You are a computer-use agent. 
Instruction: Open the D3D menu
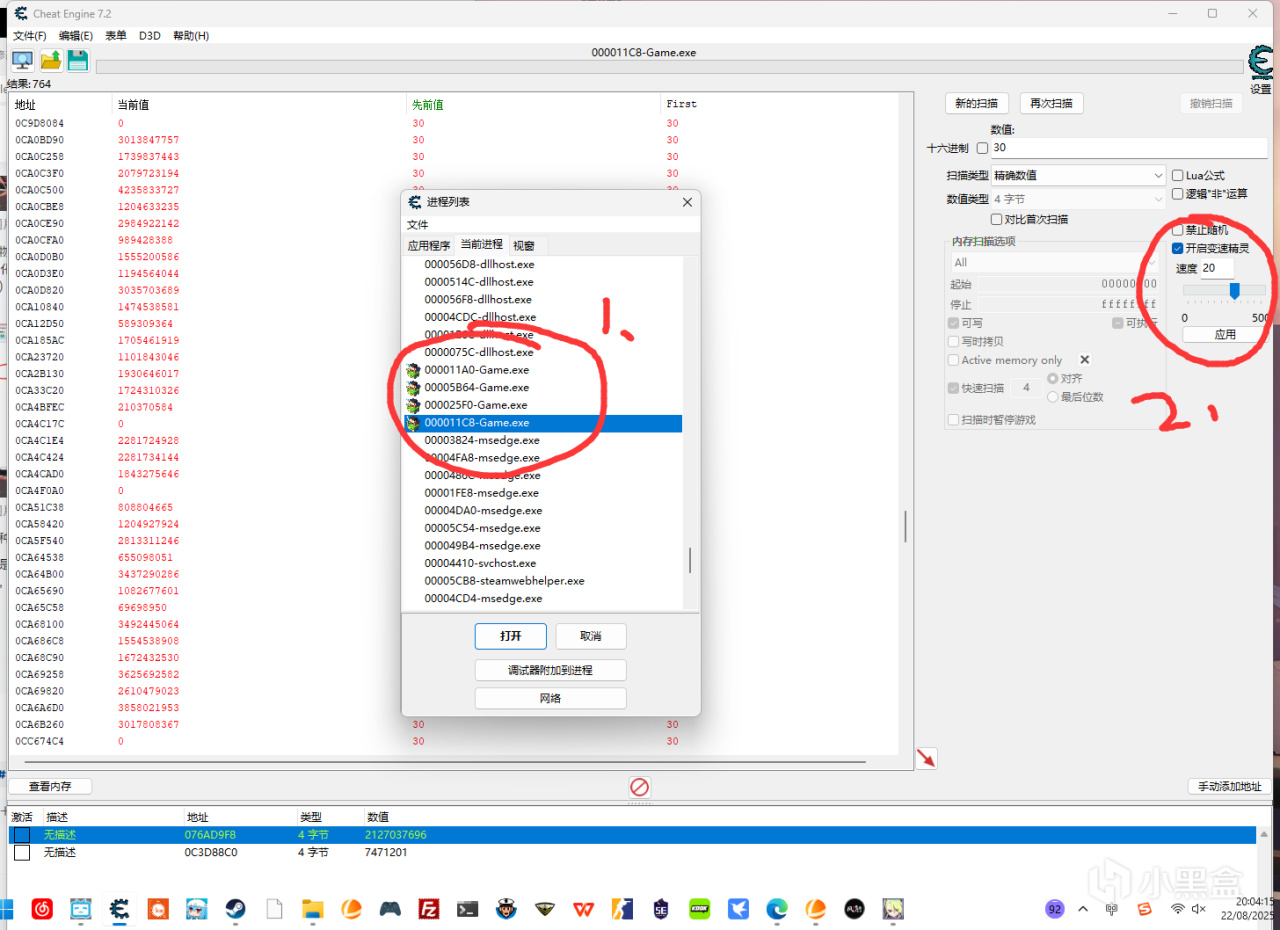(149, 35)
